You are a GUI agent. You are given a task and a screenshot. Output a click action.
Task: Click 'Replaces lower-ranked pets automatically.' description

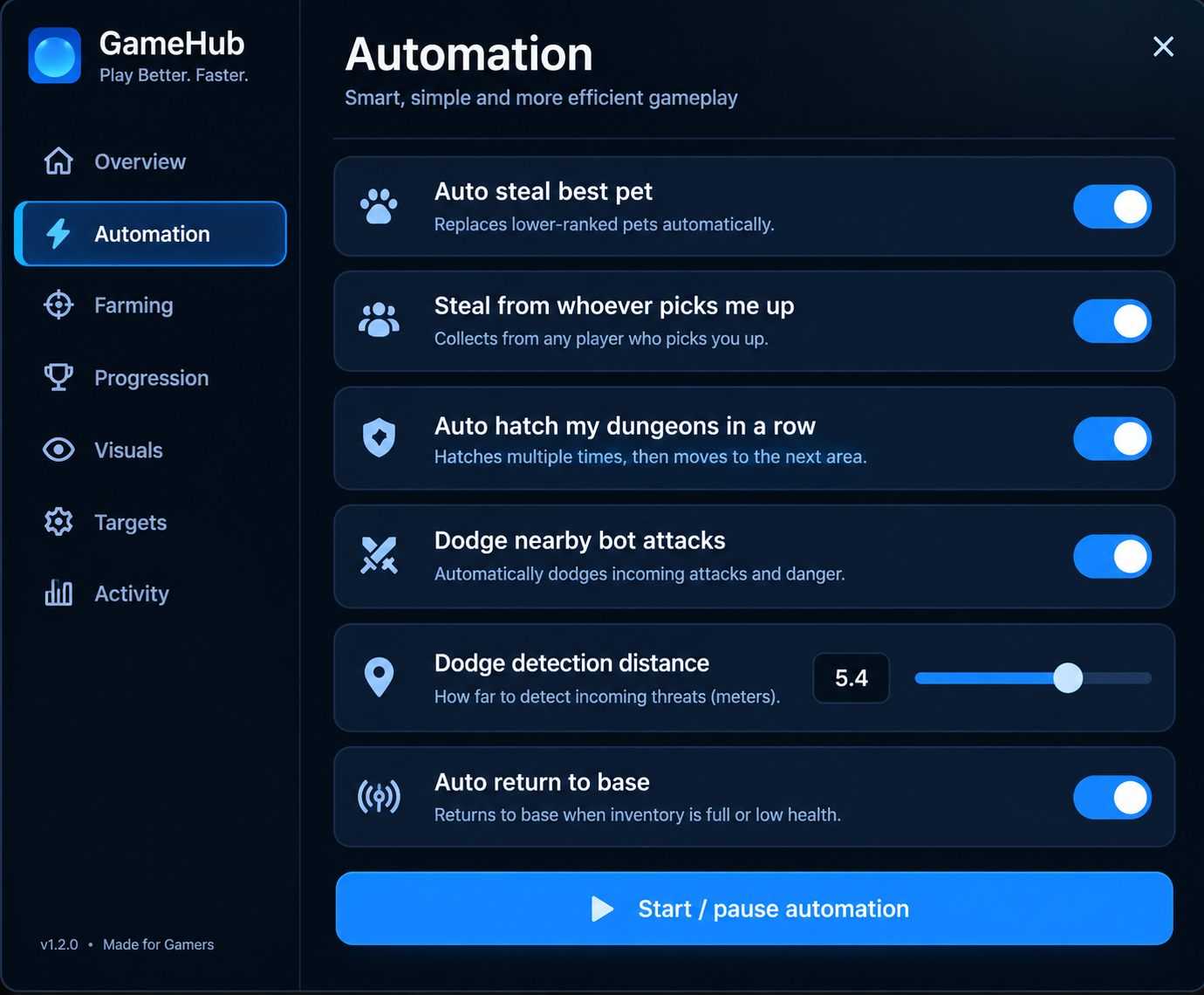pyautogui.click(x=604, y=224)
